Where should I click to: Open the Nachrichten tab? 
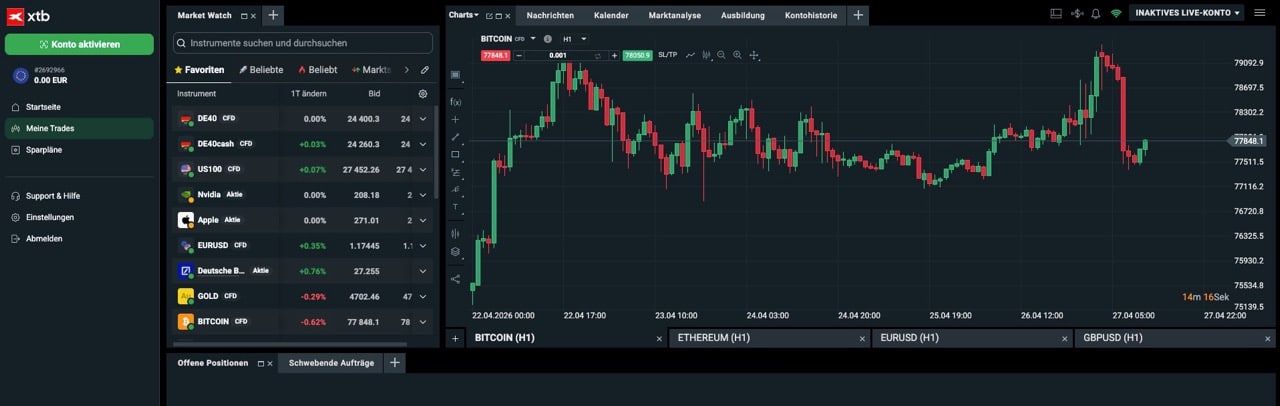[x=550, y=15]
